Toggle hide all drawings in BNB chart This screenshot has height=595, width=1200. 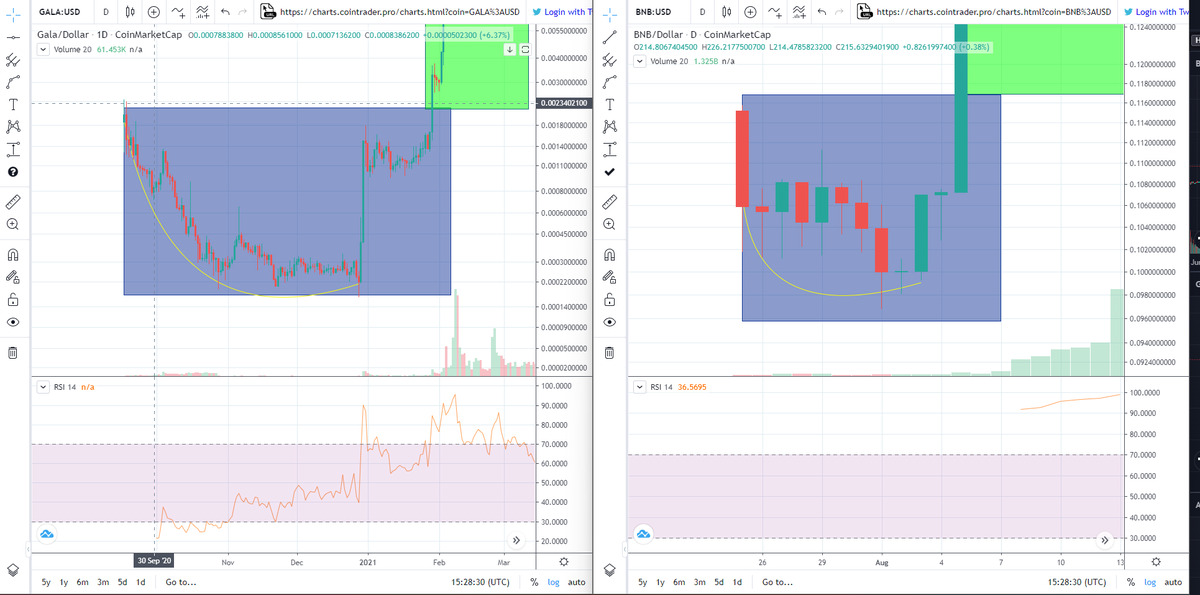[x=608, y=322]
